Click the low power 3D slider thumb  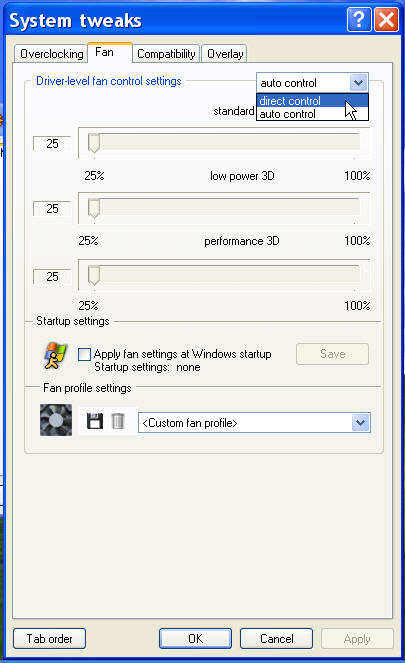[x=94, y=208]
